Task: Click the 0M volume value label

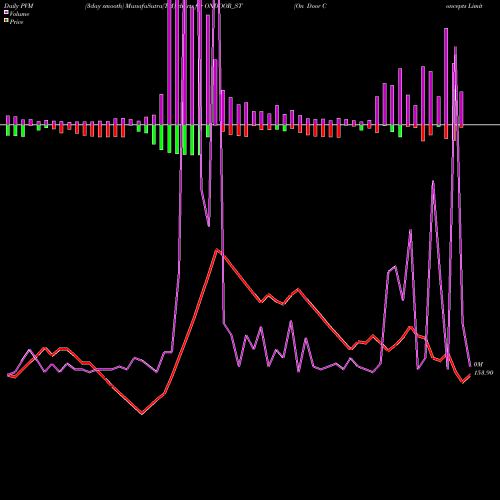Action: 478,365
